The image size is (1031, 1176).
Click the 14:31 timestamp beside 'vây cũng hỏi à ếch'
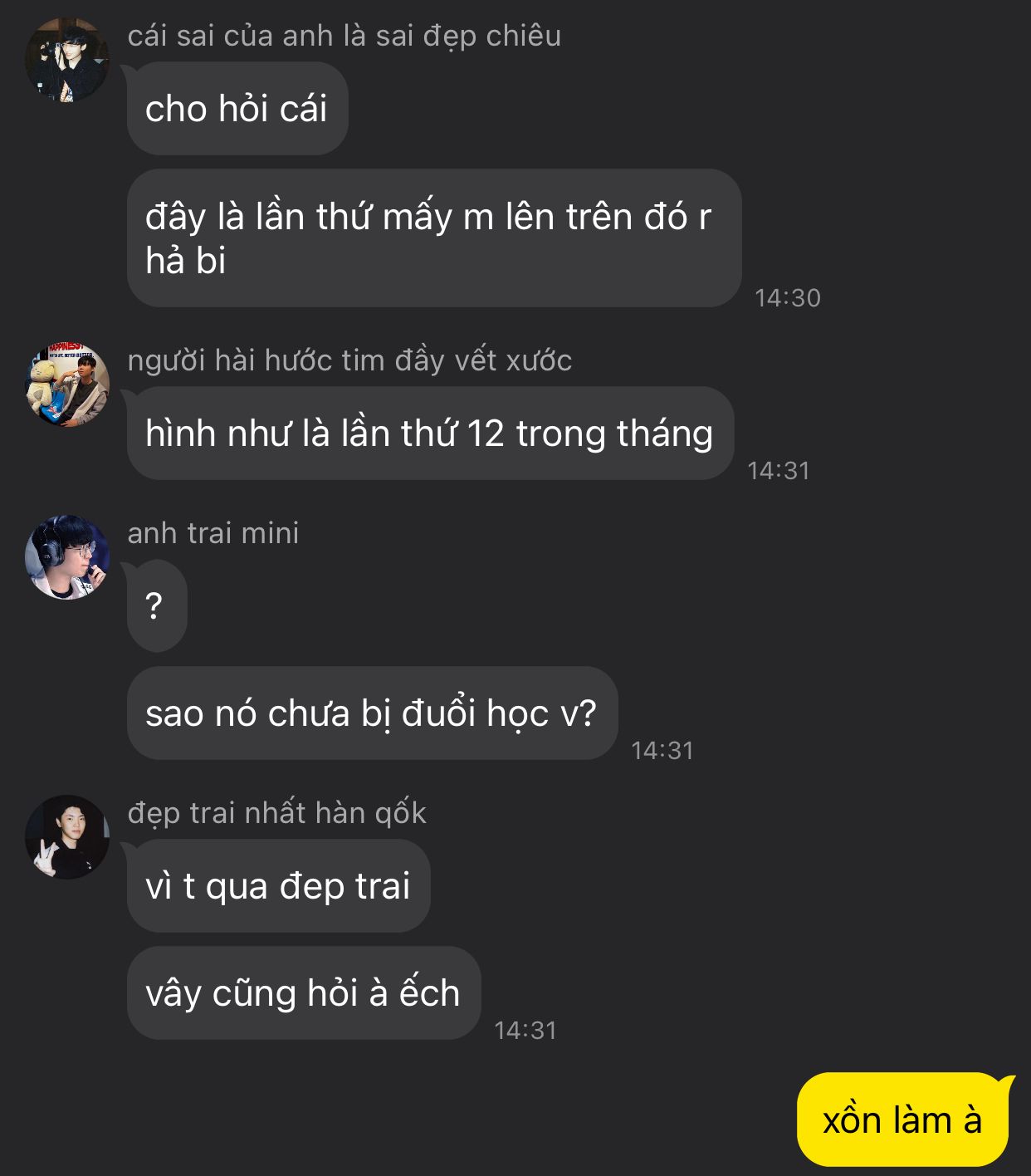pyautogui.click(x=525, y=1031)
